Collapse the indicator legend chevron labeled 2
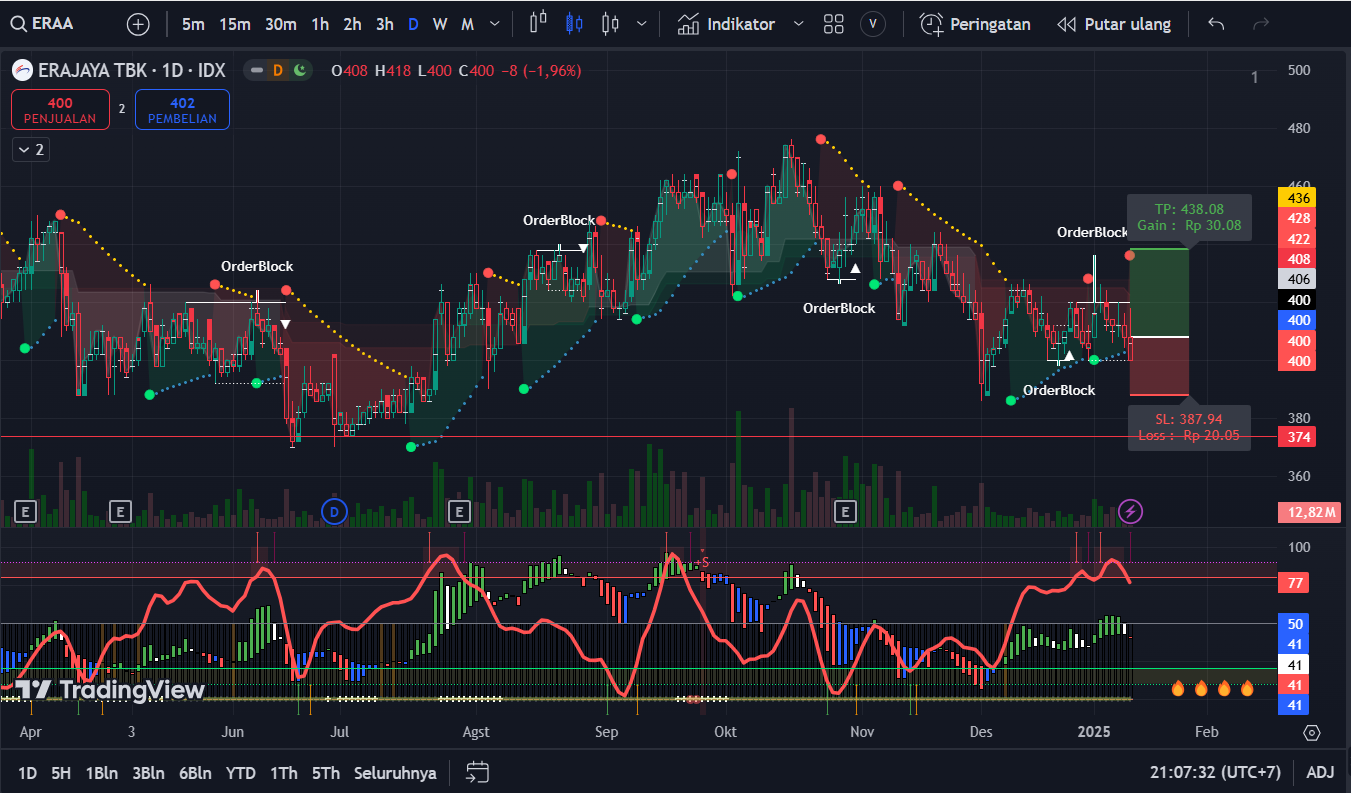 (x=31, y=149)
